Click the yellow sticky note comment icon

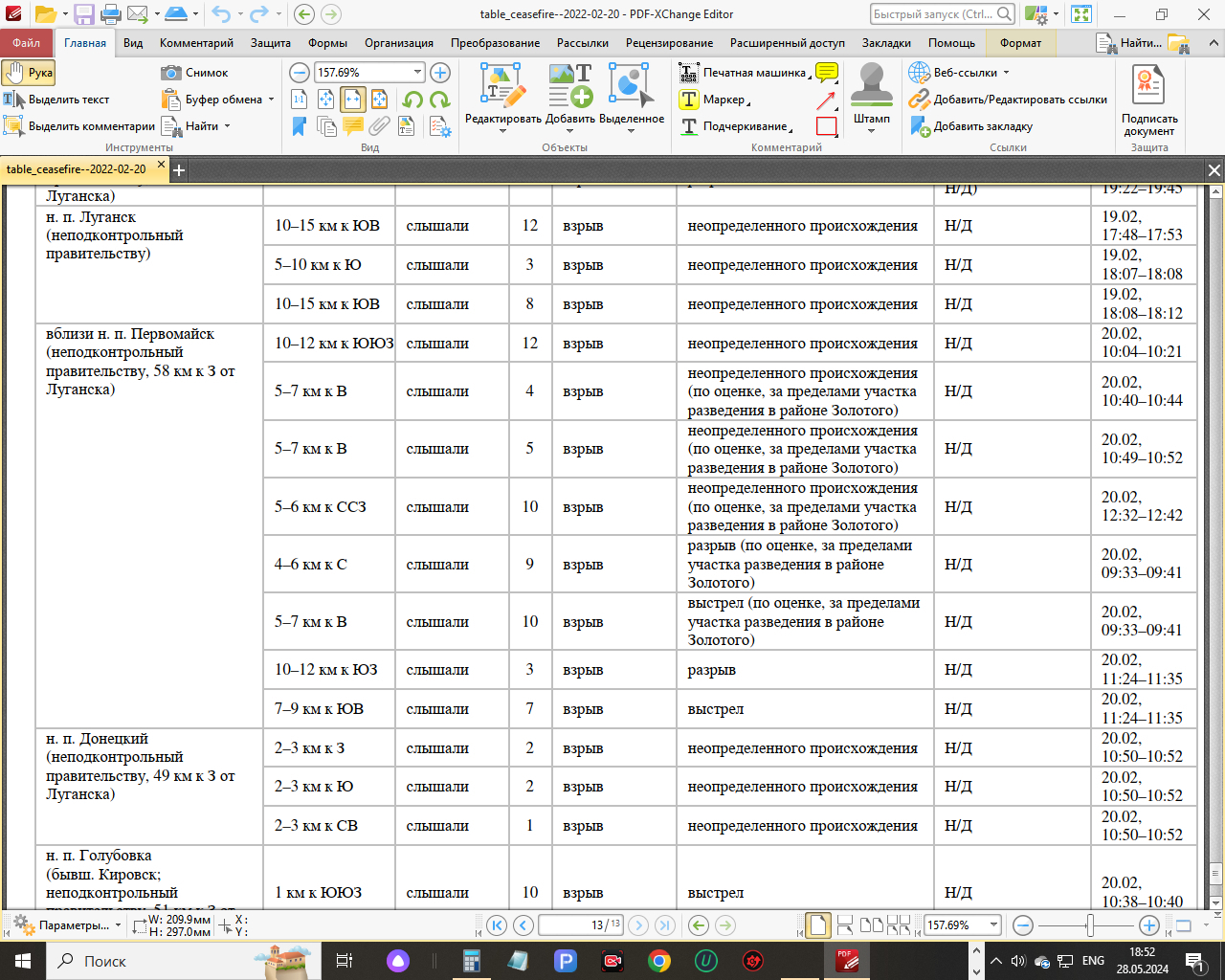pyautogui.click(x=827, y=73)
